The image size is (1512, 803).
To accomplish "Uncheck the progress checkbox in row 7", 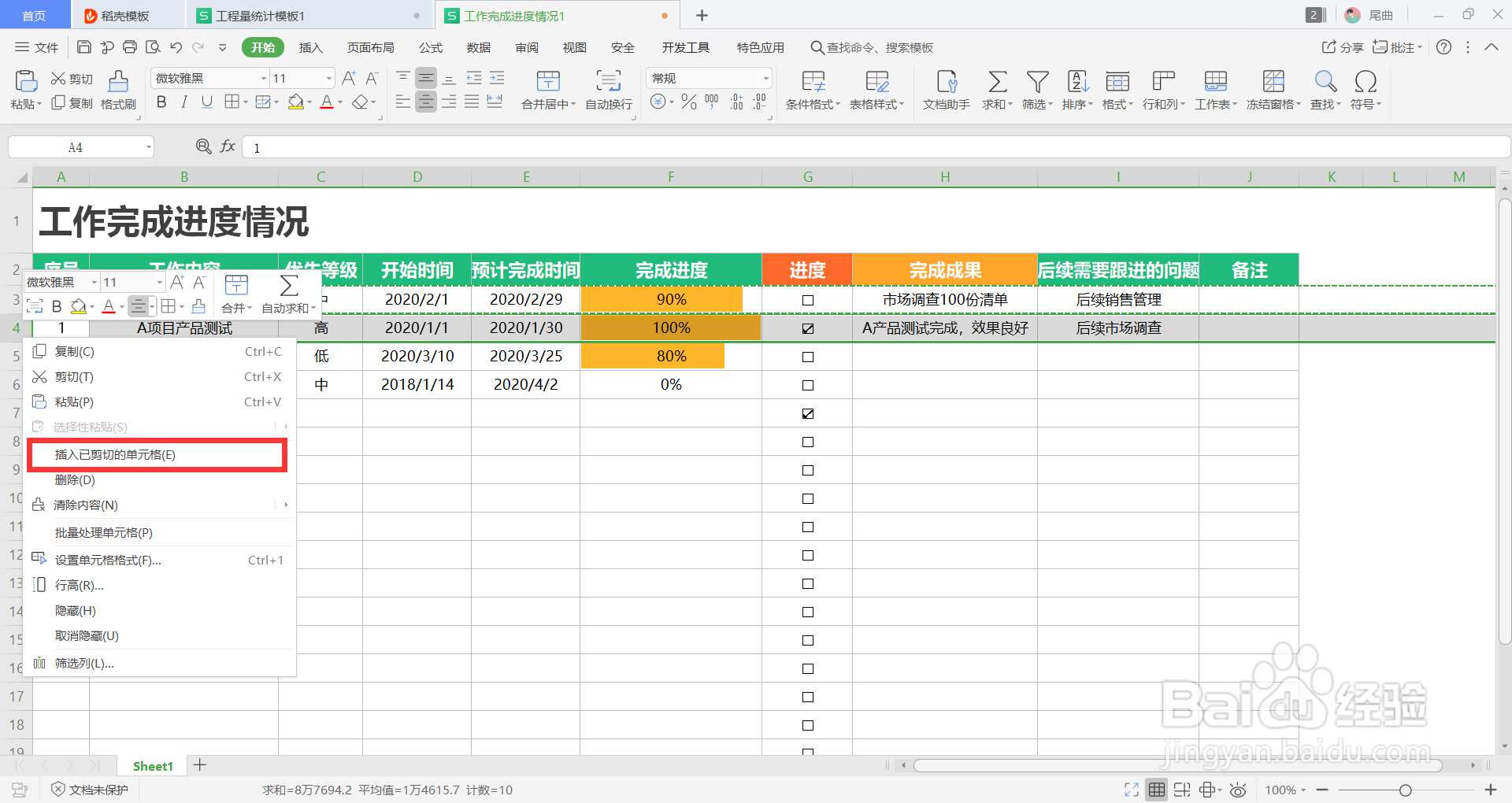I will 806,413.
